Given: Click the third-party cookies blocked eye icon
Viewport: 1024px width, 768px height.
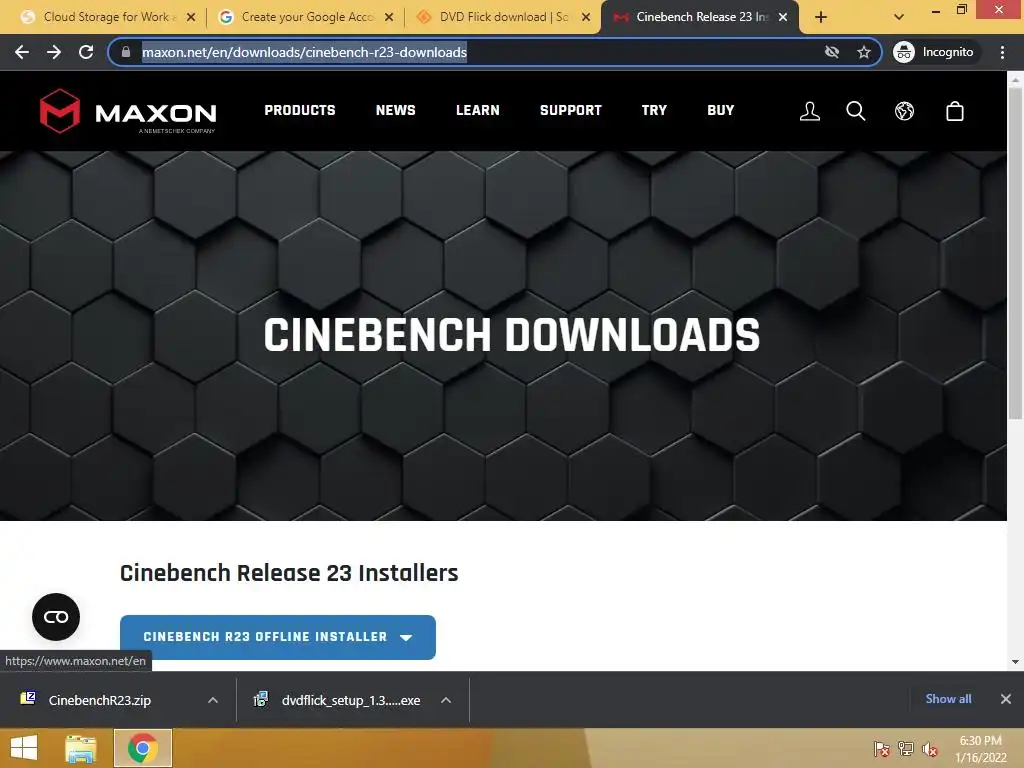Looking at the screenshot, I should (831, 52).
